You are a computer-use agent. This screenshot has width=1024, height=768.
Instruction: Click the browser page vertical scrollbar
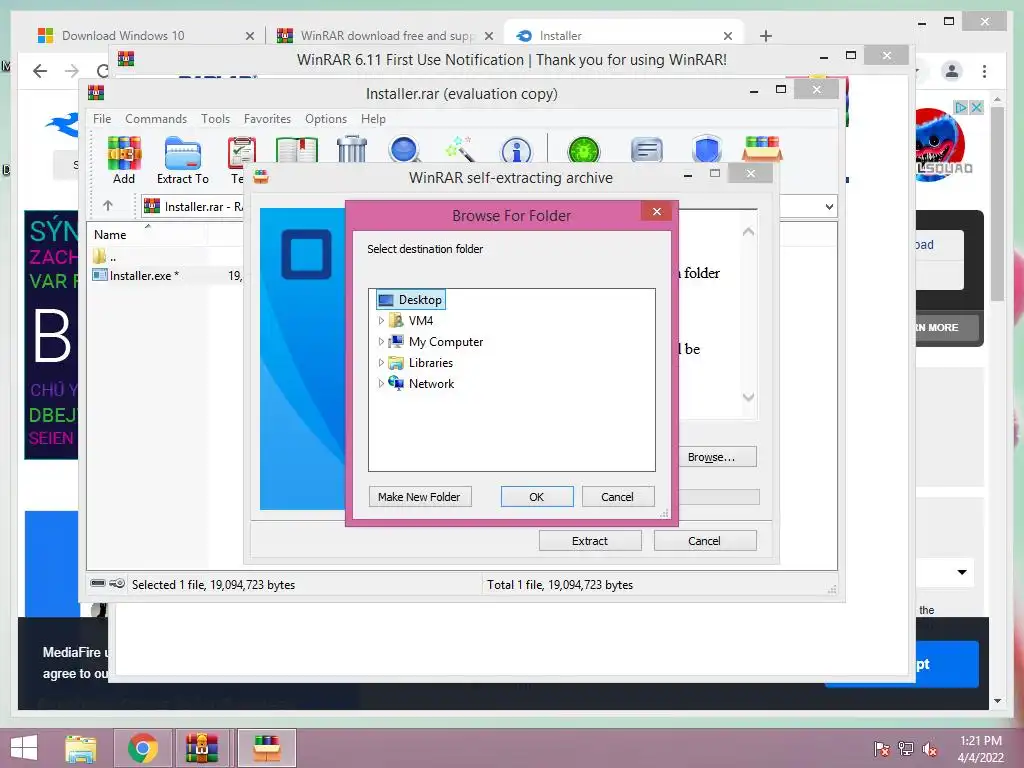click(x=997, y=202)
